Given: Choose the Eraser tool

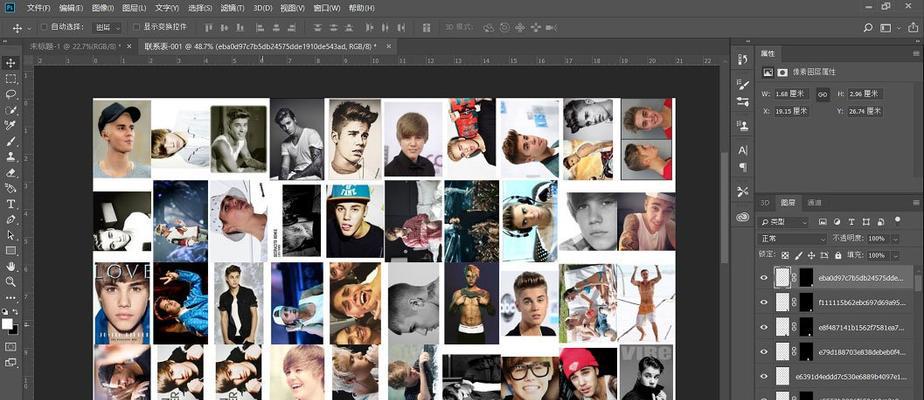Looking at the screenshot, I should coord(11,173).
